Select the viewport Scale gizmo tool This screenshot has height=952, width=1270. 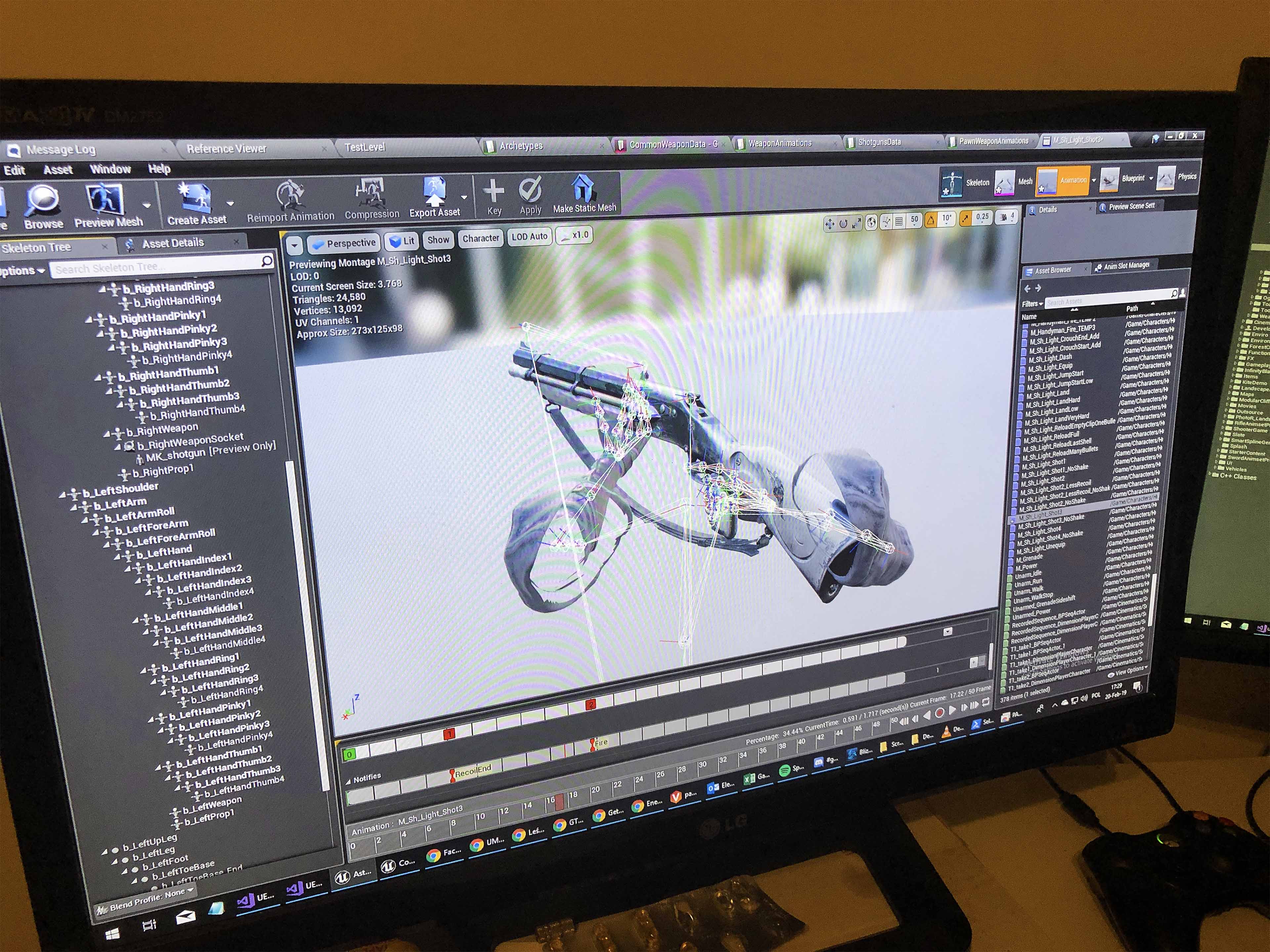(856, 223)
